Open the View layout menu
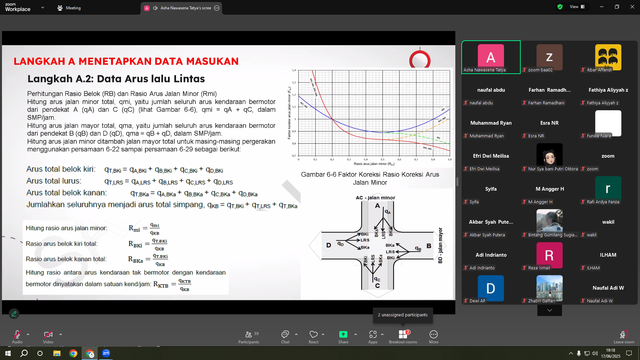This screenshot has height=360, width=640. 577,7
